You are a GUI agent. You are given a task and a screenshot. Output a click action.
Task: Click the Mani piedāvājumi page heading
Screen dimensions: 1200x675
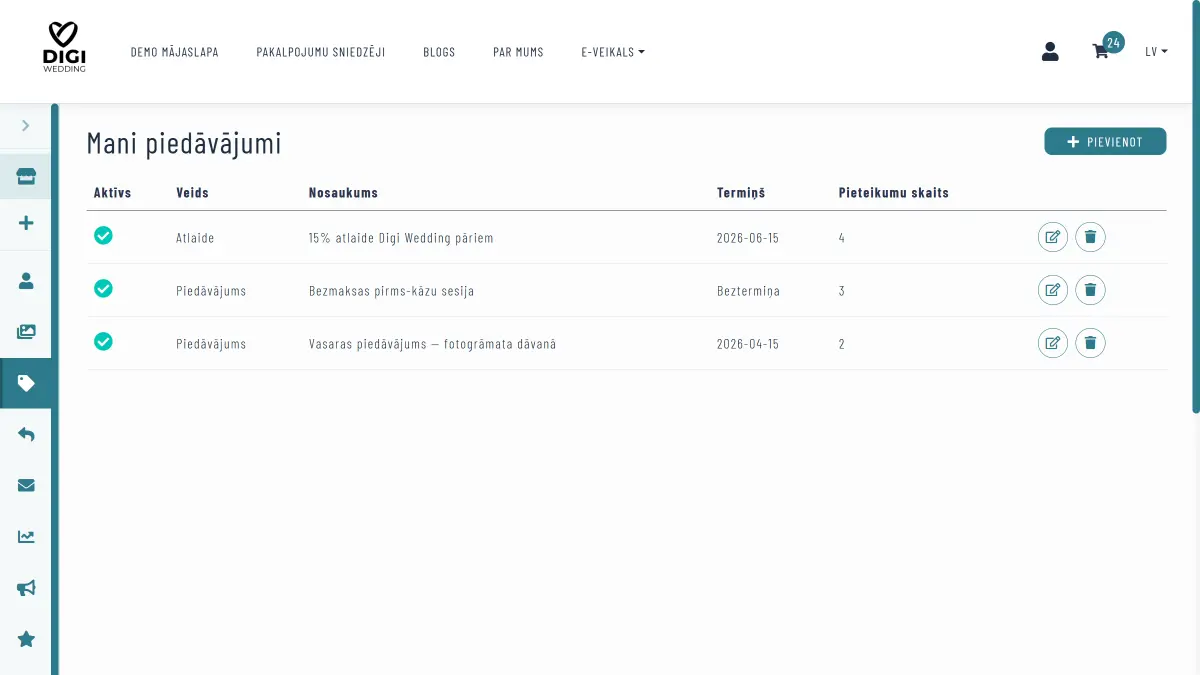184,143
